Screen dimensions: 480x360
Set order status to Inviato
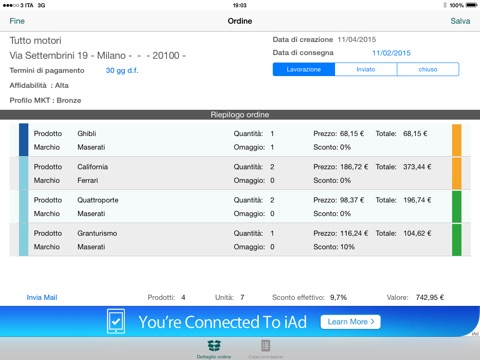(366, 69)
